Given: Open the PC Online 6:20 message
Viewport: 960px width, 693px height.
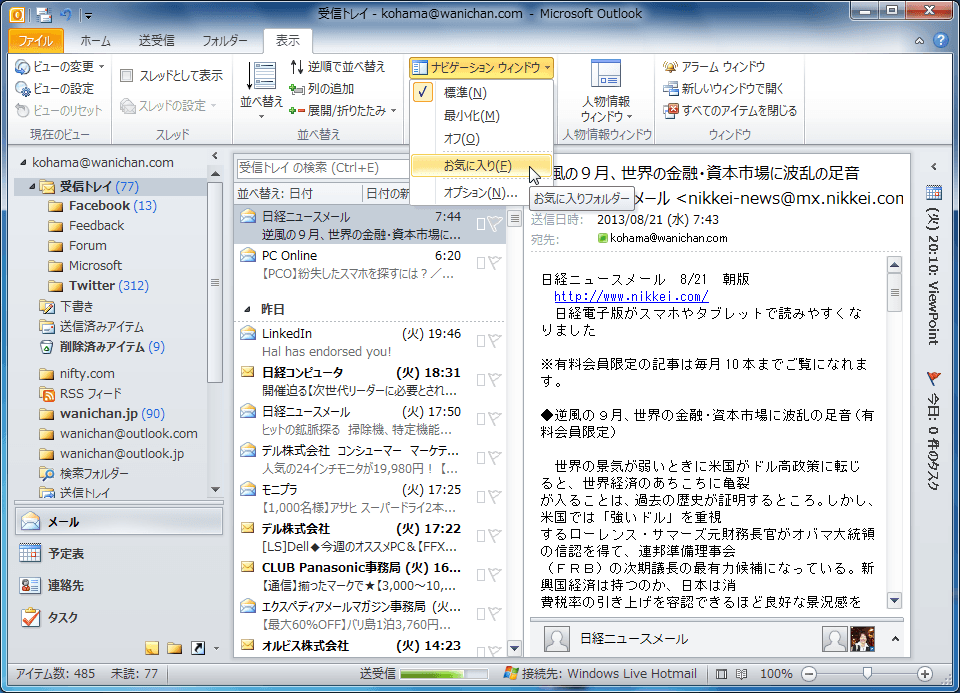Looking at the screenshot, I should coord(370,265).
